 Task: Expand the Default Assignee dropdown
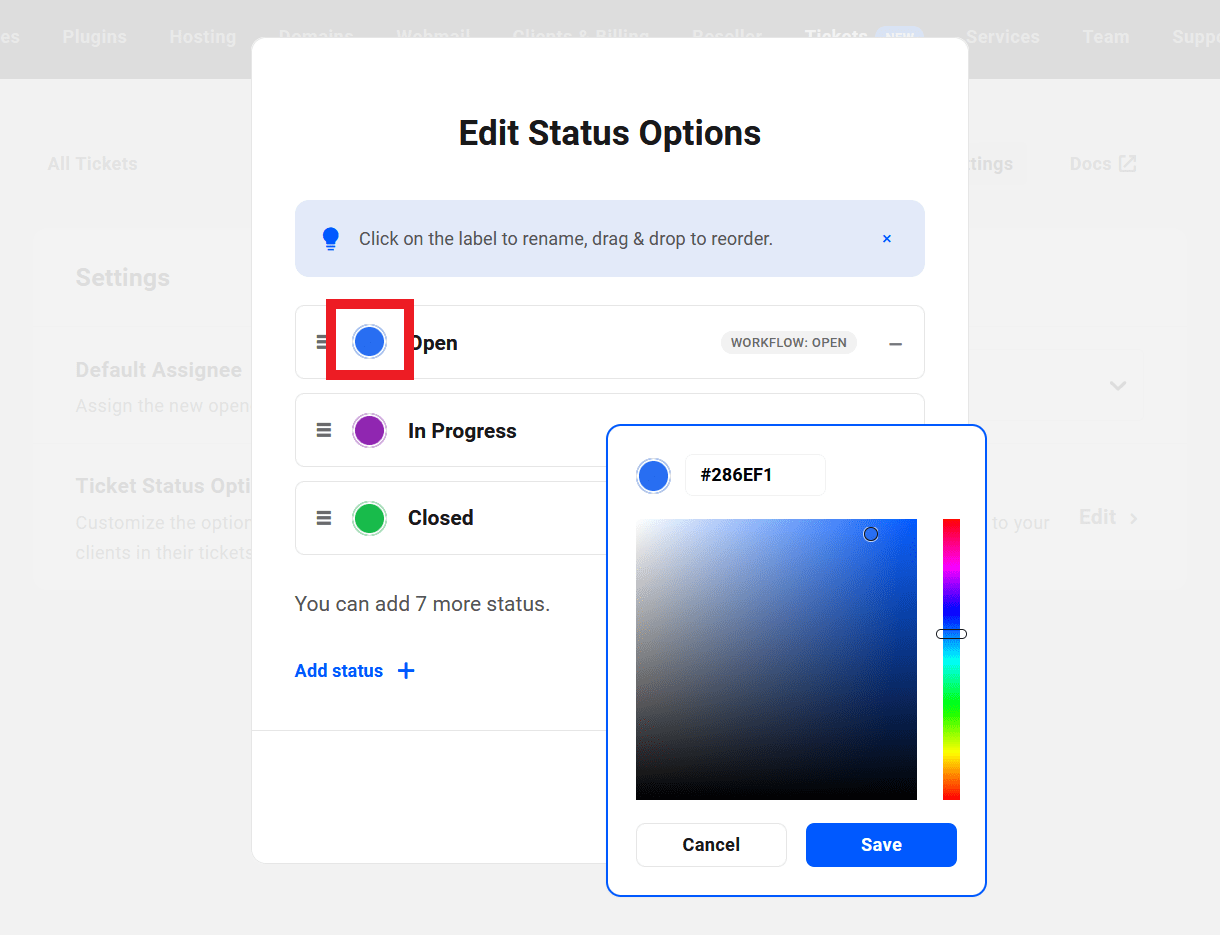pyautogui.click(x=1117, y=386)
